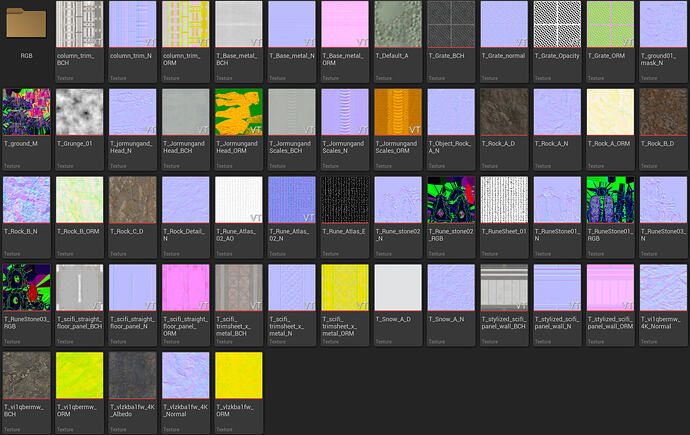Click the T_Jormungand Scales_ORM asset

pyautogui.click(x=398, y=113)
